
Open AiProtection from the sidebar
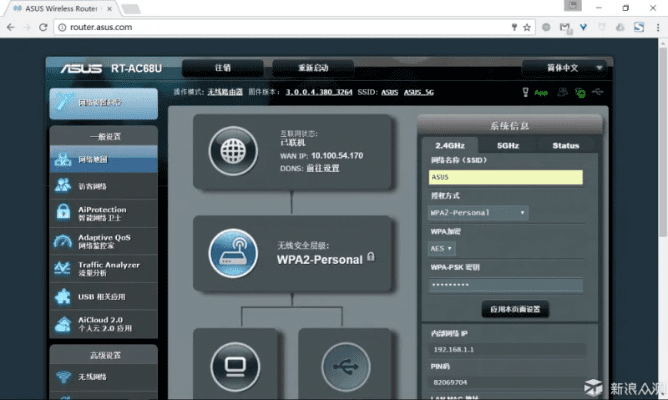(103, 214)
